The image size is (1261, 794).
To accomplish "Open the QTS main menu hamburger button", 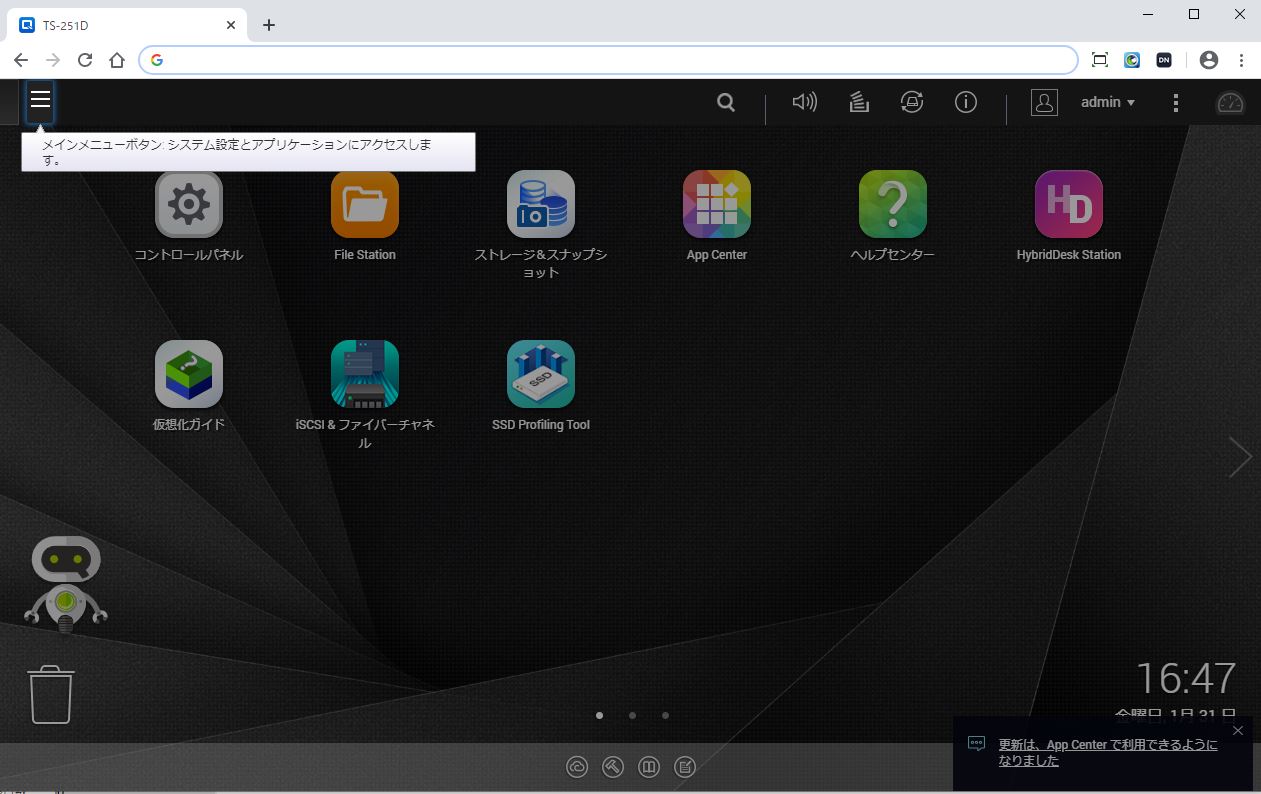I will [x=40, y=101].
